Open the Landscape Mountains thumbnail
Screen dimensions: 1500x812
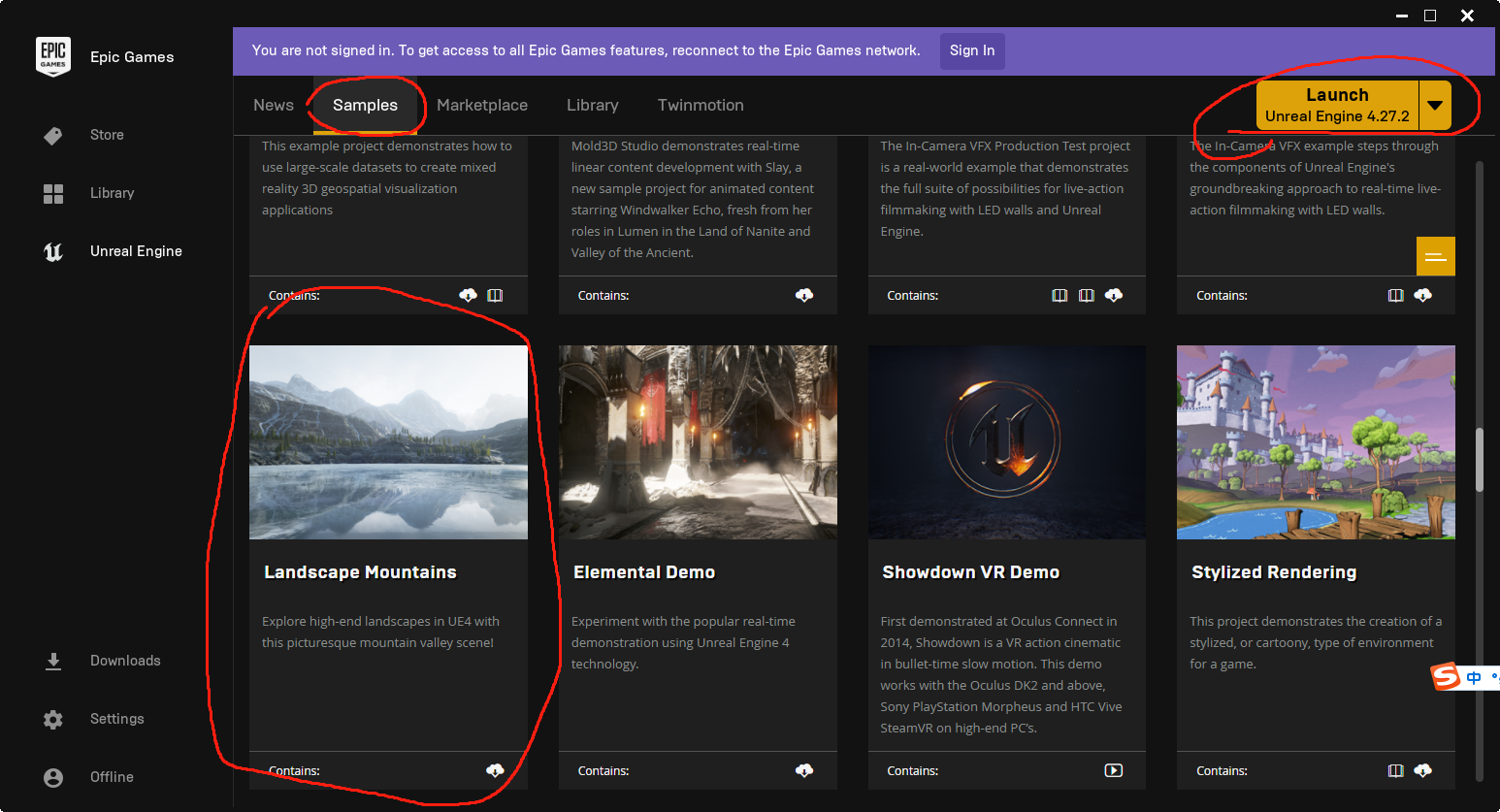pyautogui.click(x=388, y=442)
